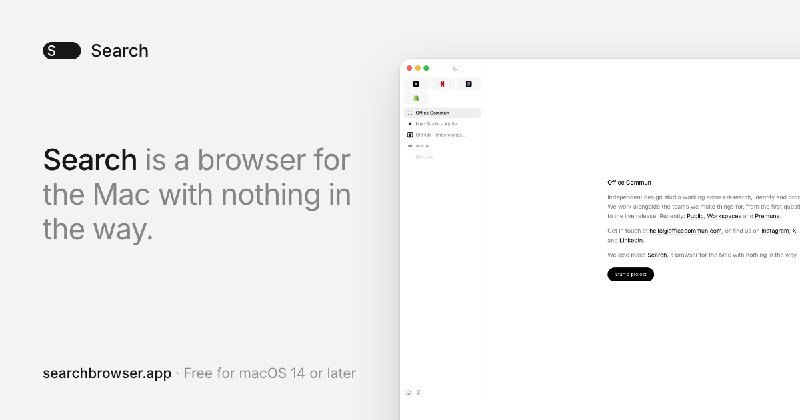Open the LinkedIn link
Image resolution: width=800 pixels, height=420 pixels.
(x=632, y=240)
